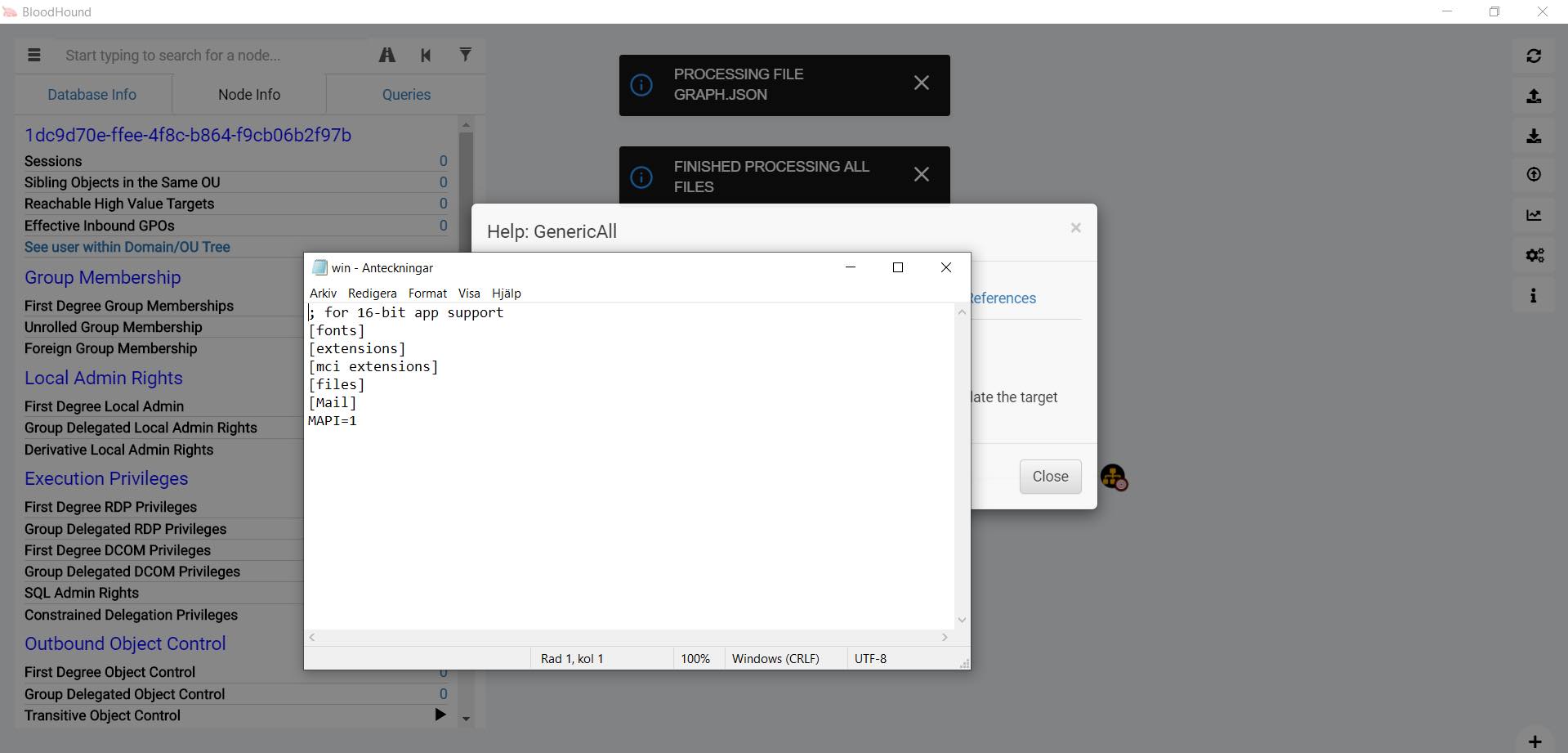Viewport: 1568px width, 753px height.
Task: Click See user within Domain/OU Tree link
Action: click(127, 247)
